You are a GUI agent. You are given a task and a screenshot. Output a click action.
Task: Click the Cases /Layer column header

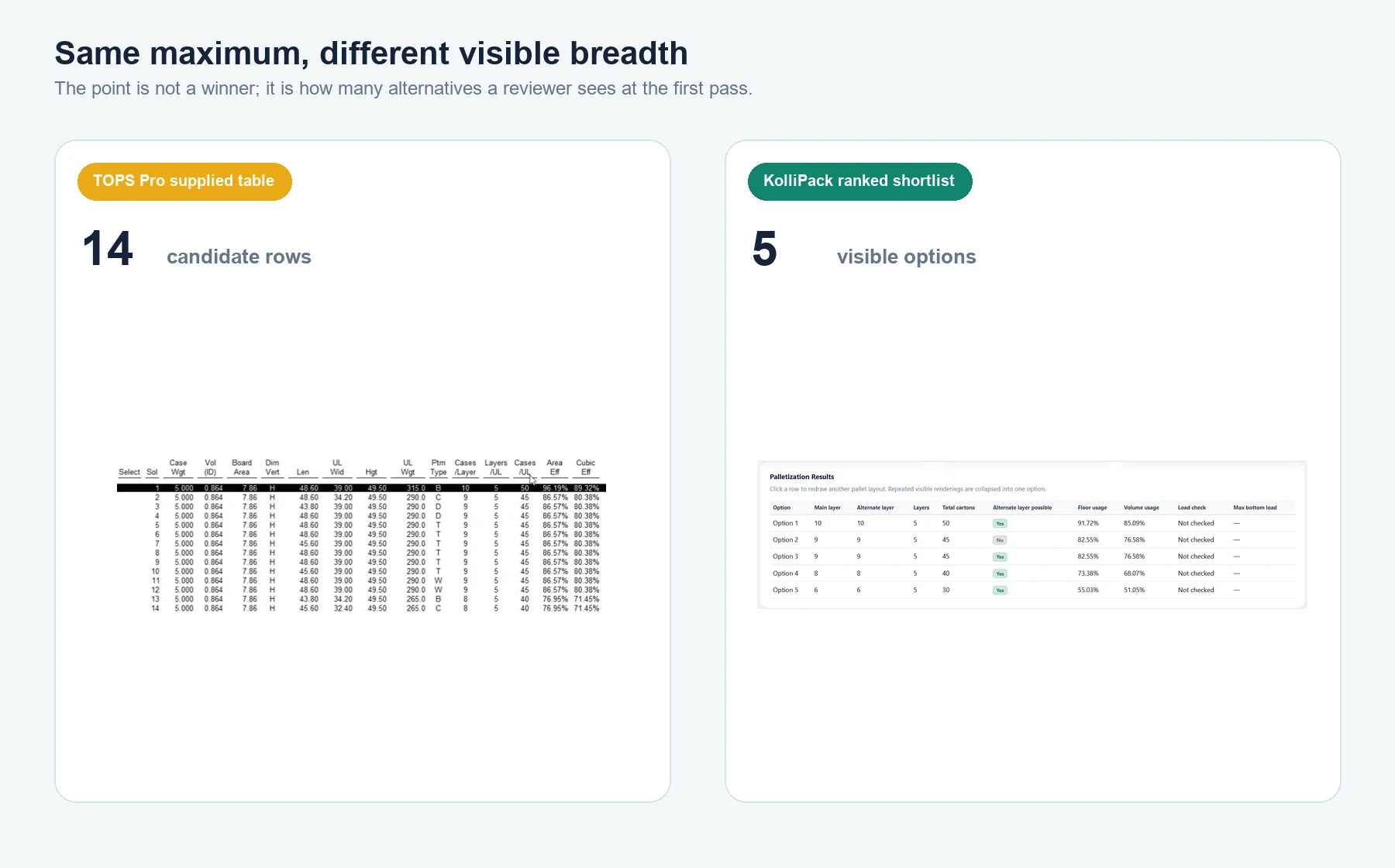point(466,467)
